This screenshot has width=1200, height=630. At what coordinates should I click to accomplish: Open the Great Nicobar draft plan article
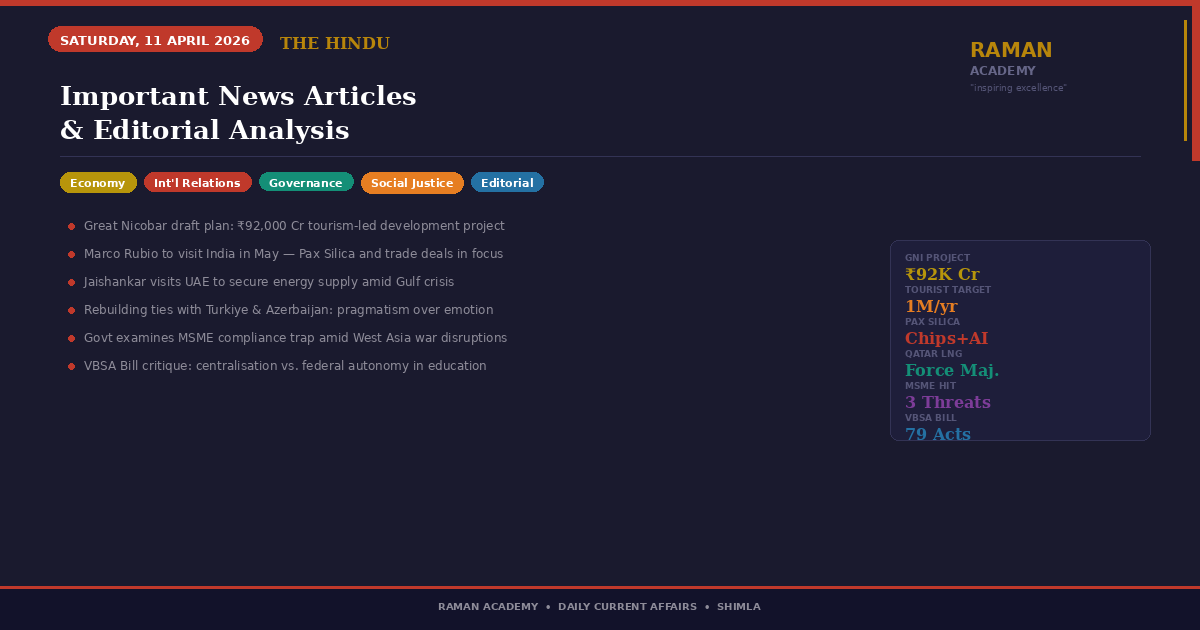(294, 226)
